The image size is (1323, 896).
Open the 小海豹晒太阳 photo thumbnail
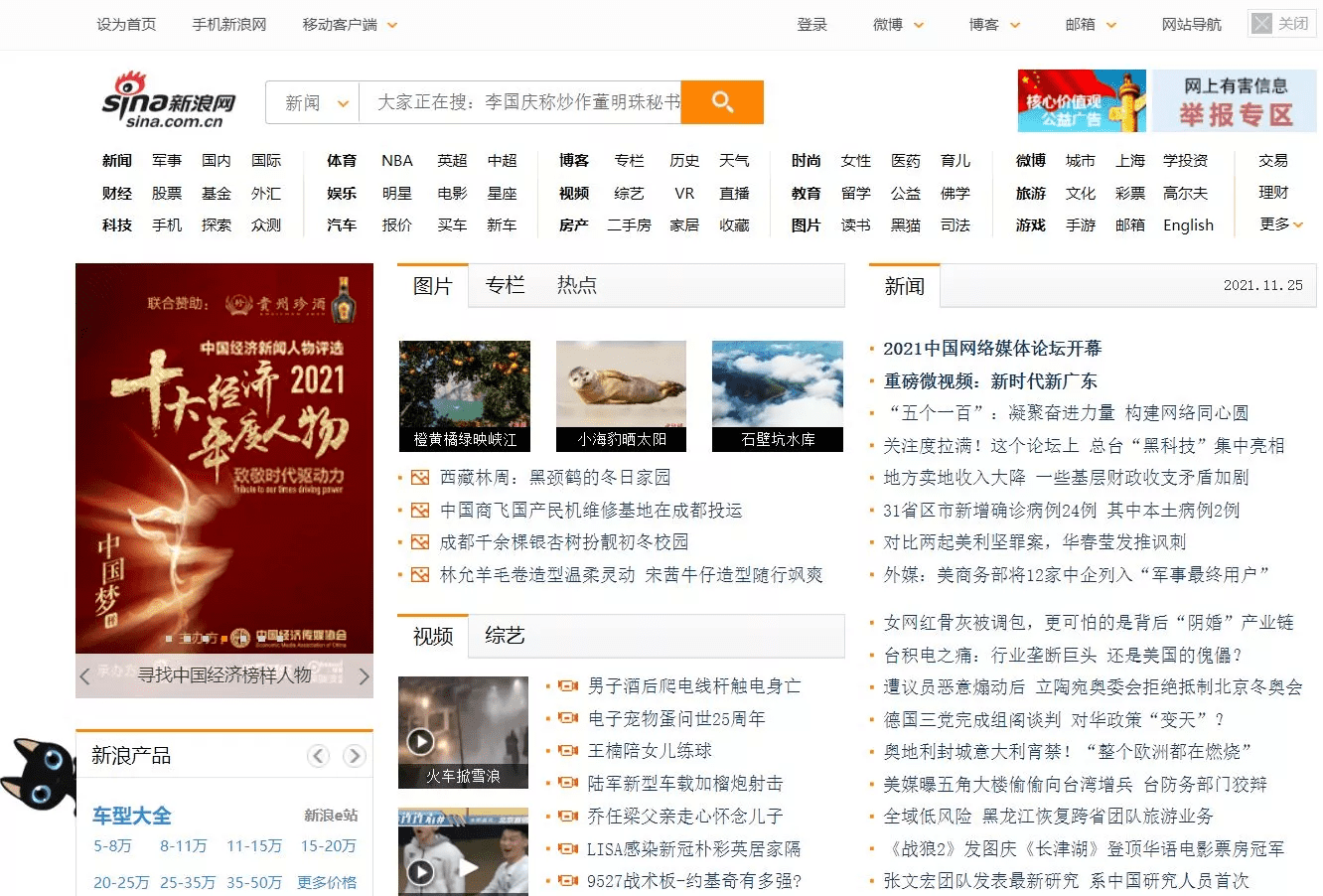coord(622,396)
